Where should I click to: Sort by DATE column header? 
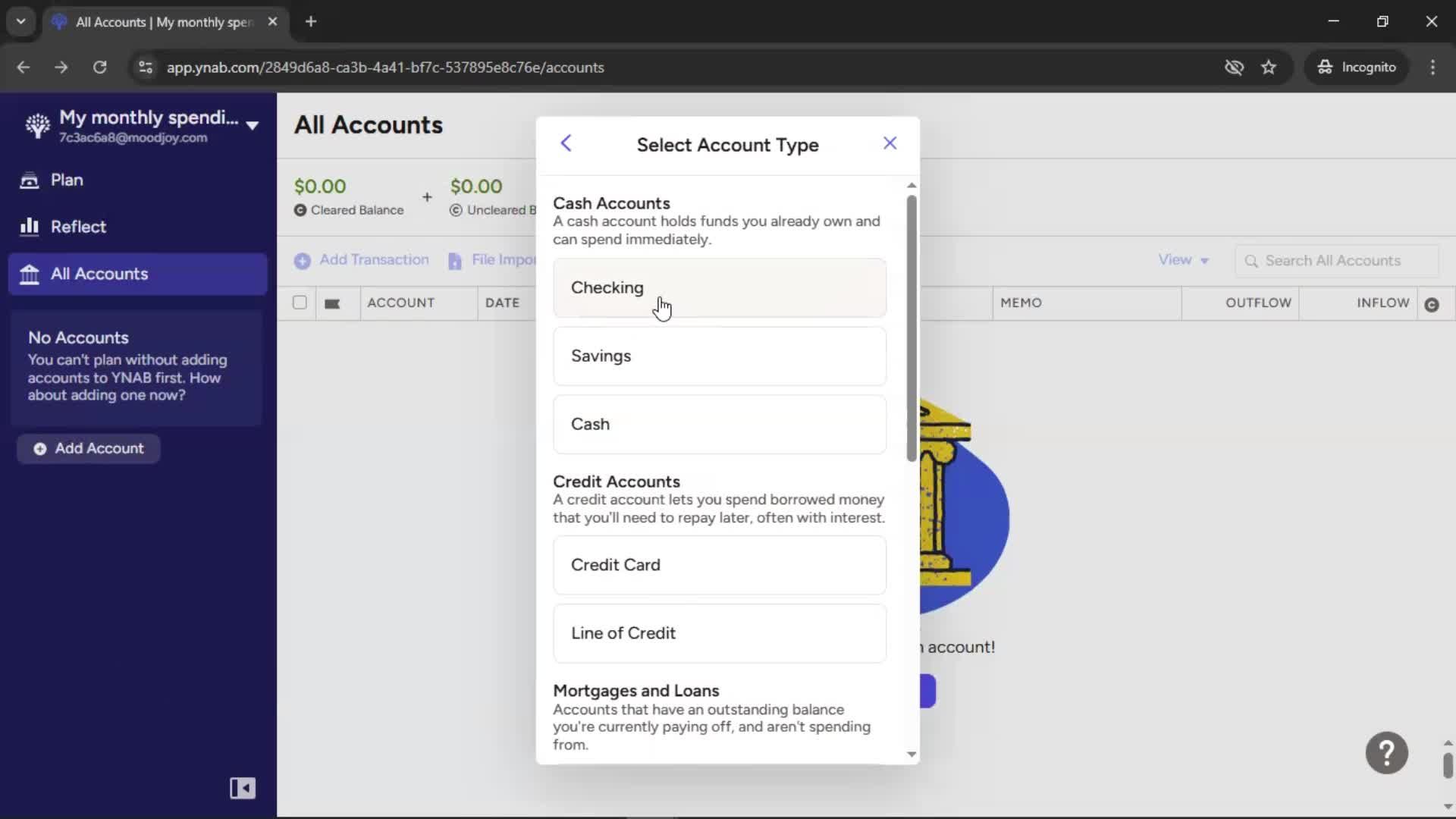(x=502, y=303)
